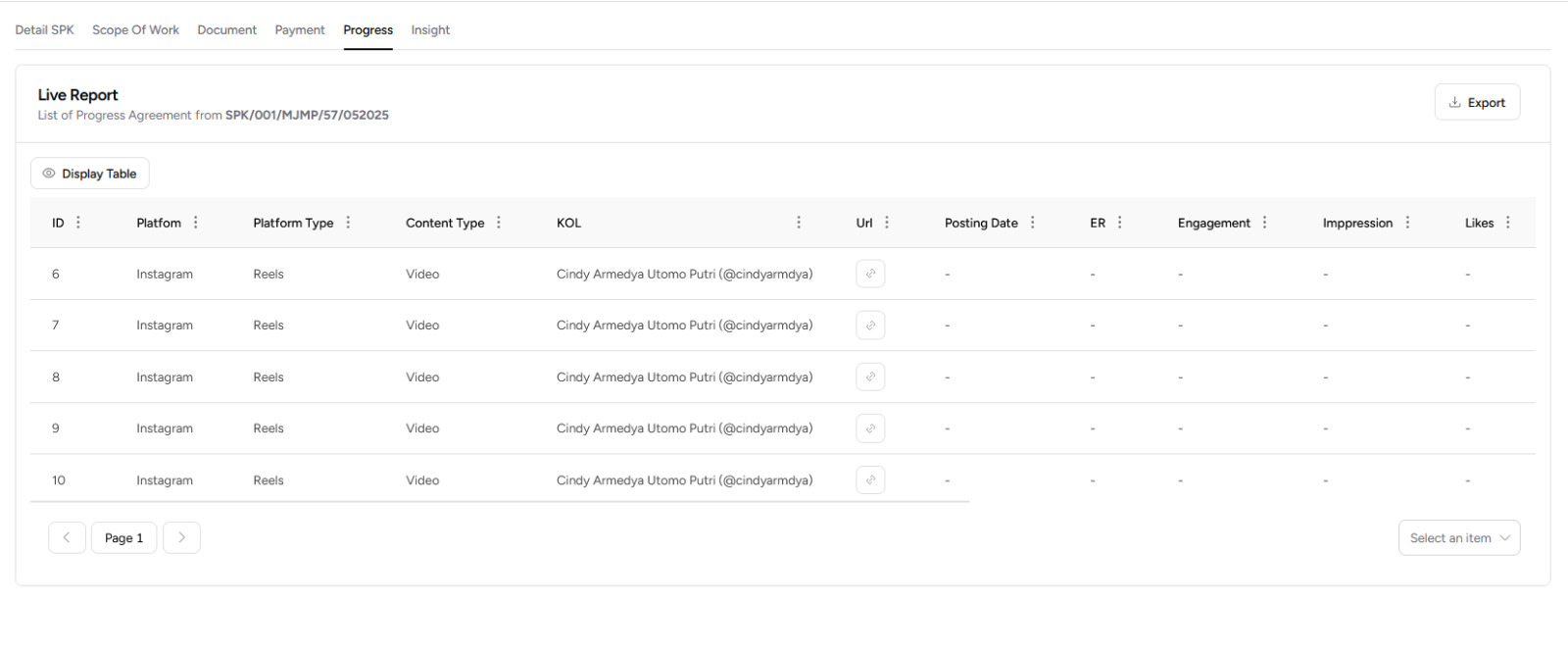Switch to the Payment tab
This screenshot has height=654, width=1568.
coord(300,30)
